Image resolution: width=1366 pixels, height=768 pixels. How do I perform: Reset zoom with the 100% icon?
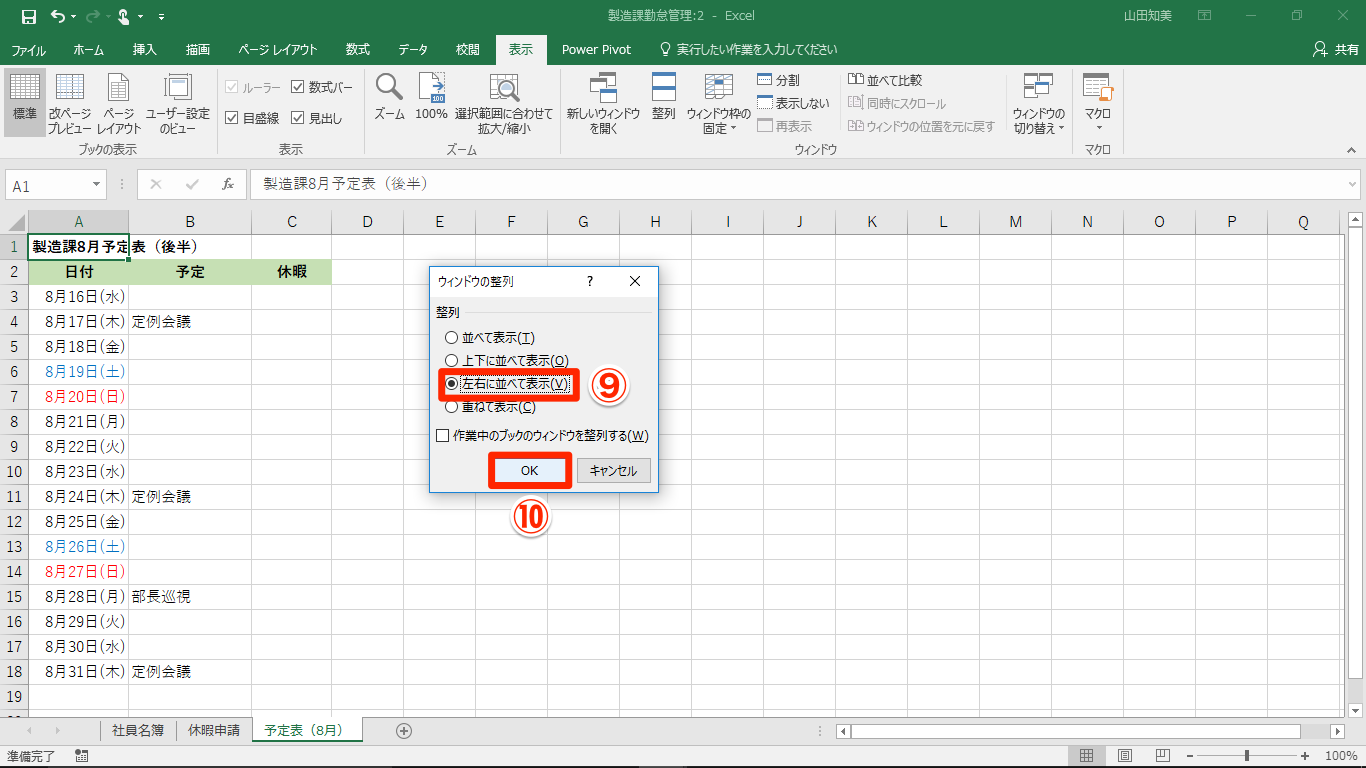tap(431, 97)
